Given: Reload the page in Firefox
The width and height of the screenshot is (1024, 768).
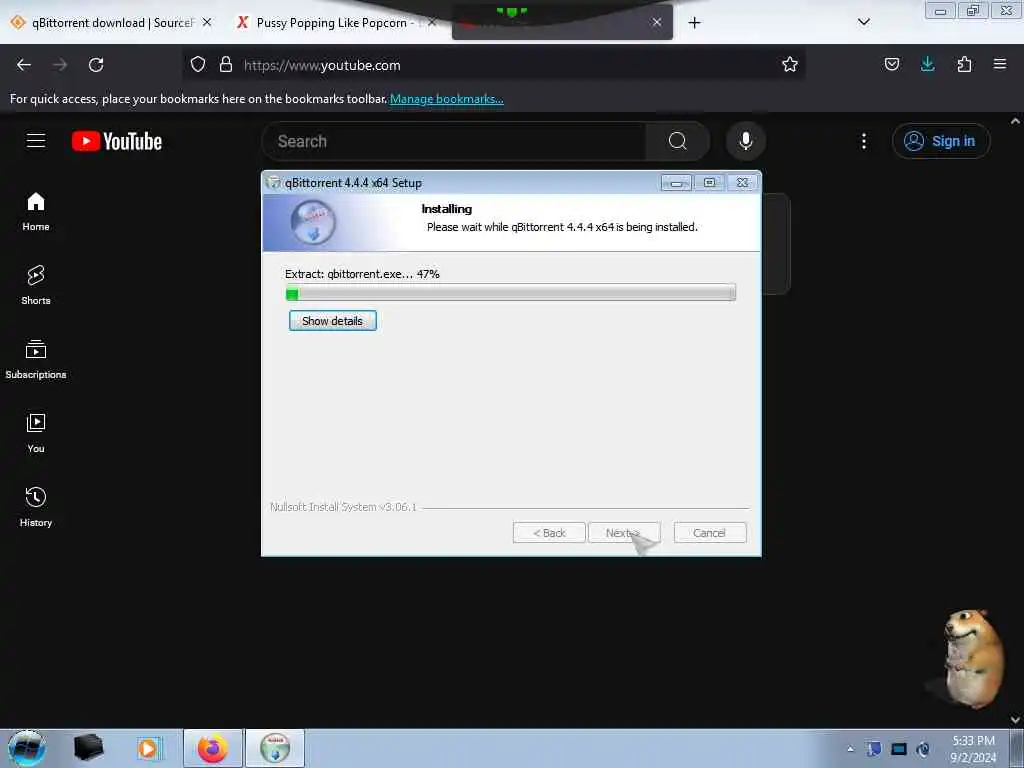Looking at the screenshot, I should point(96,65).
